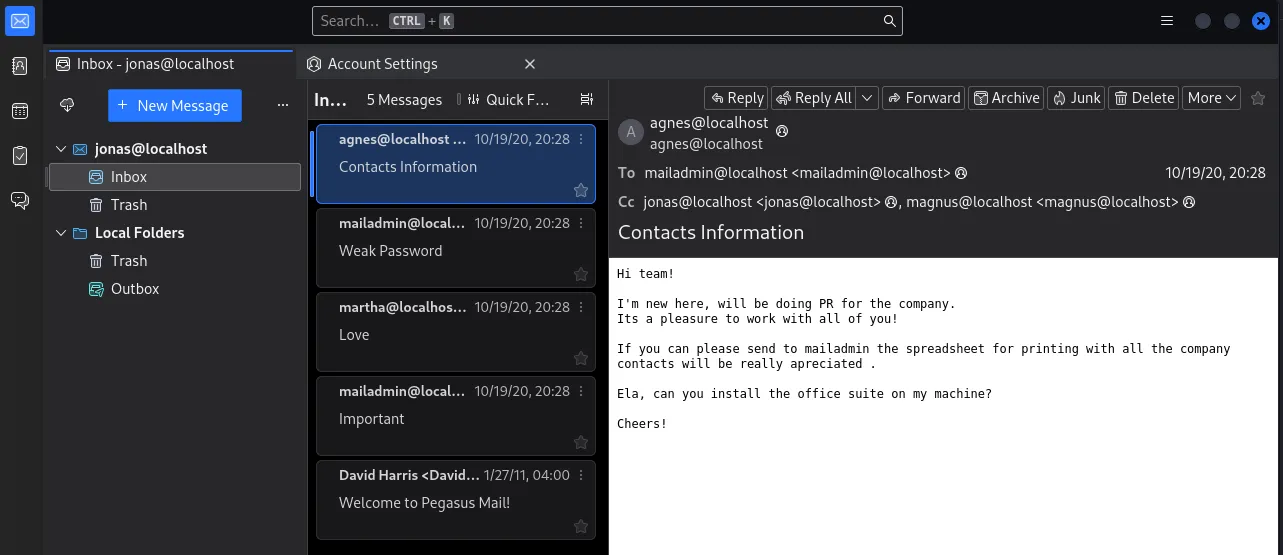Collapse the jonas@localhost account tree

(x=59, y=149)
